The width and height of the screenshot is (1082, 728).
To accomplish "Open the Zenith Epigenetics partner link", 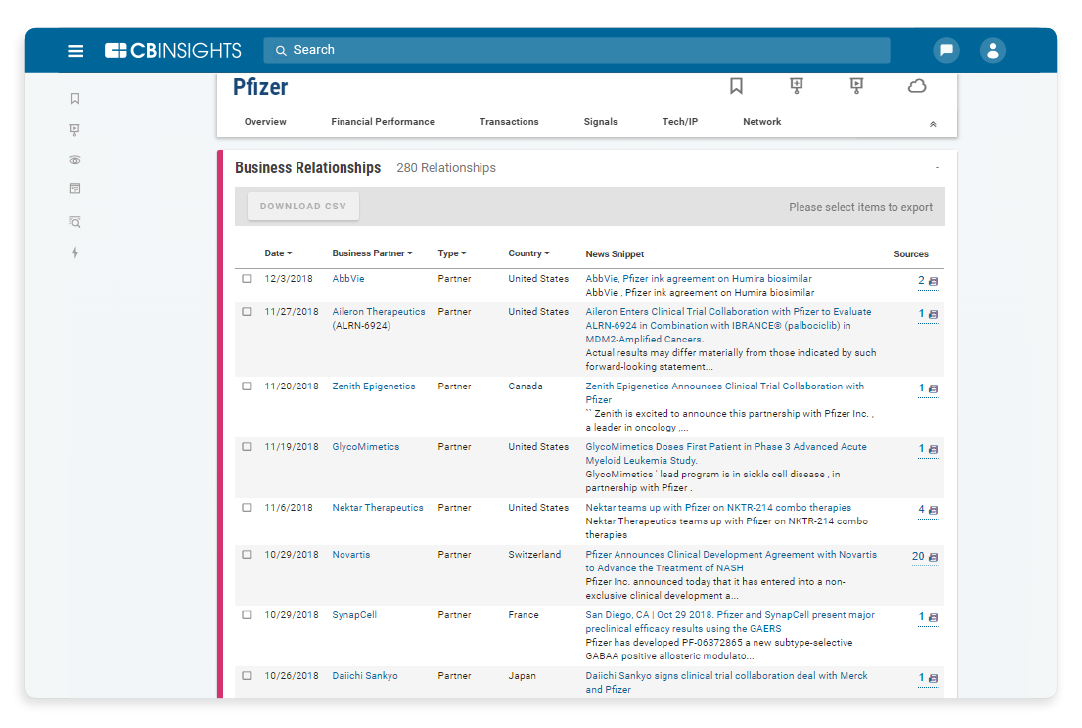I will [374, 386].
